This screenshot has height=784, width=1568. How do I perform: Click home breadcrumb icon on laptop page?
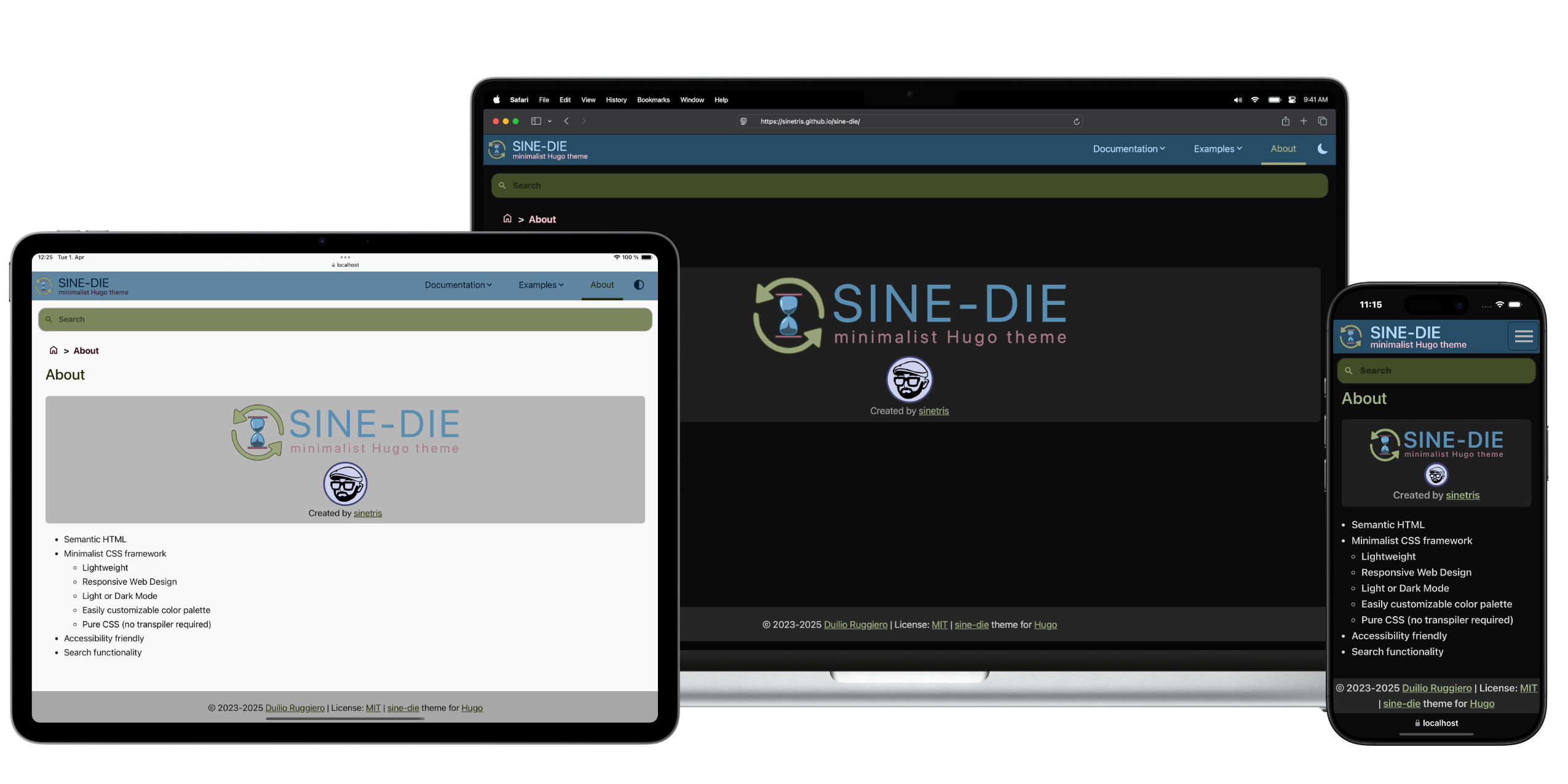pyautogui.click(x=507, y=219)
